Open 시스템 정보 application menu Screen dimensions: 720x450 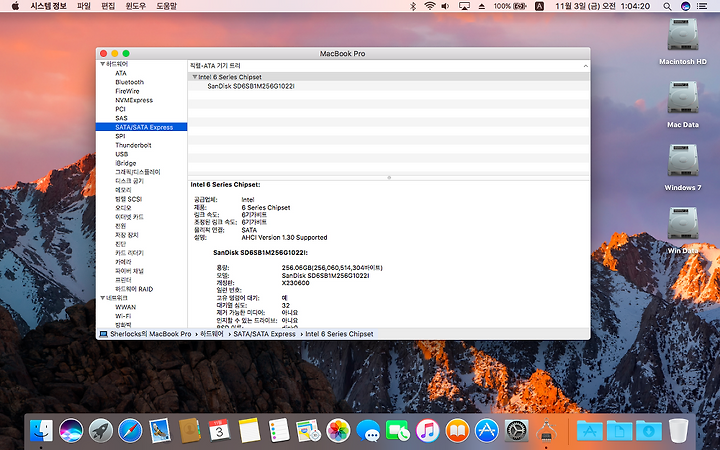pos(48,6)
